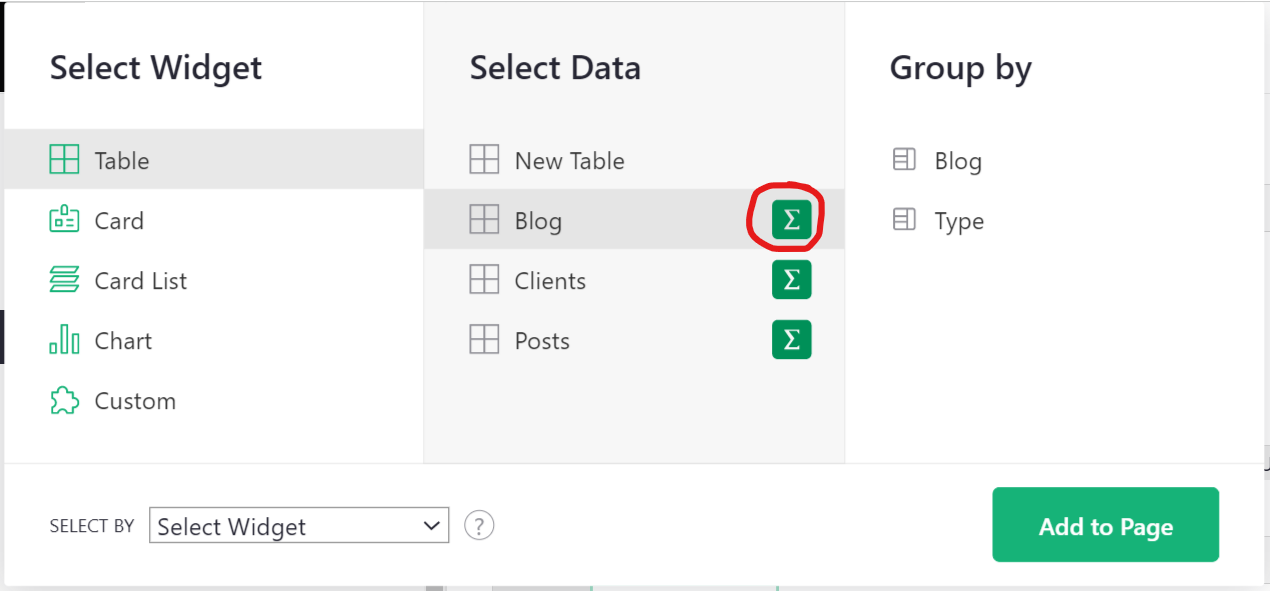The image size is (1270, 591).
Task: Pick the Chart widget label
Action: 123,341
